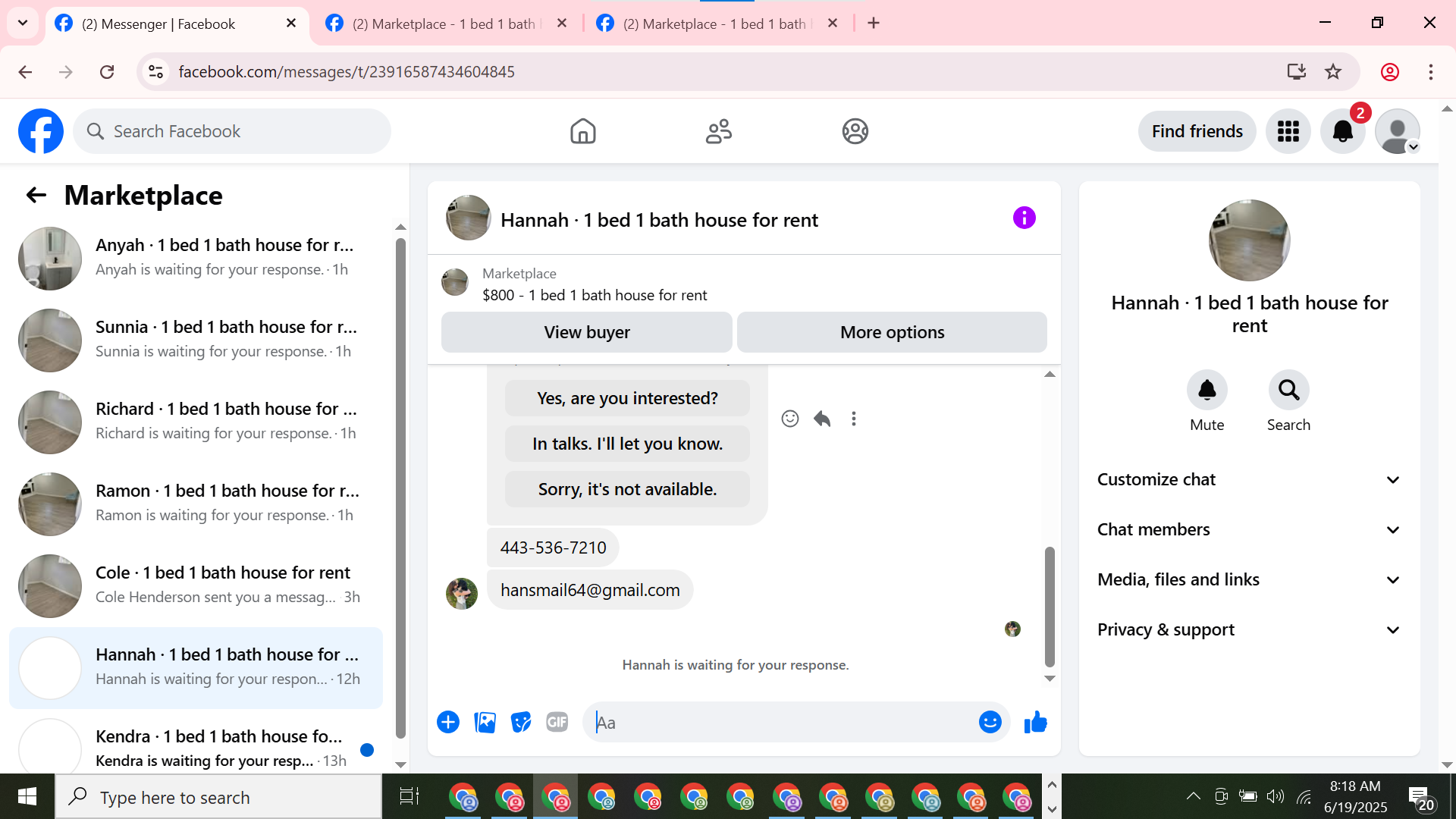This screenshot has width=1456, height=819.
Task: Go to the Home feed icon
Action: coord(582,131)
